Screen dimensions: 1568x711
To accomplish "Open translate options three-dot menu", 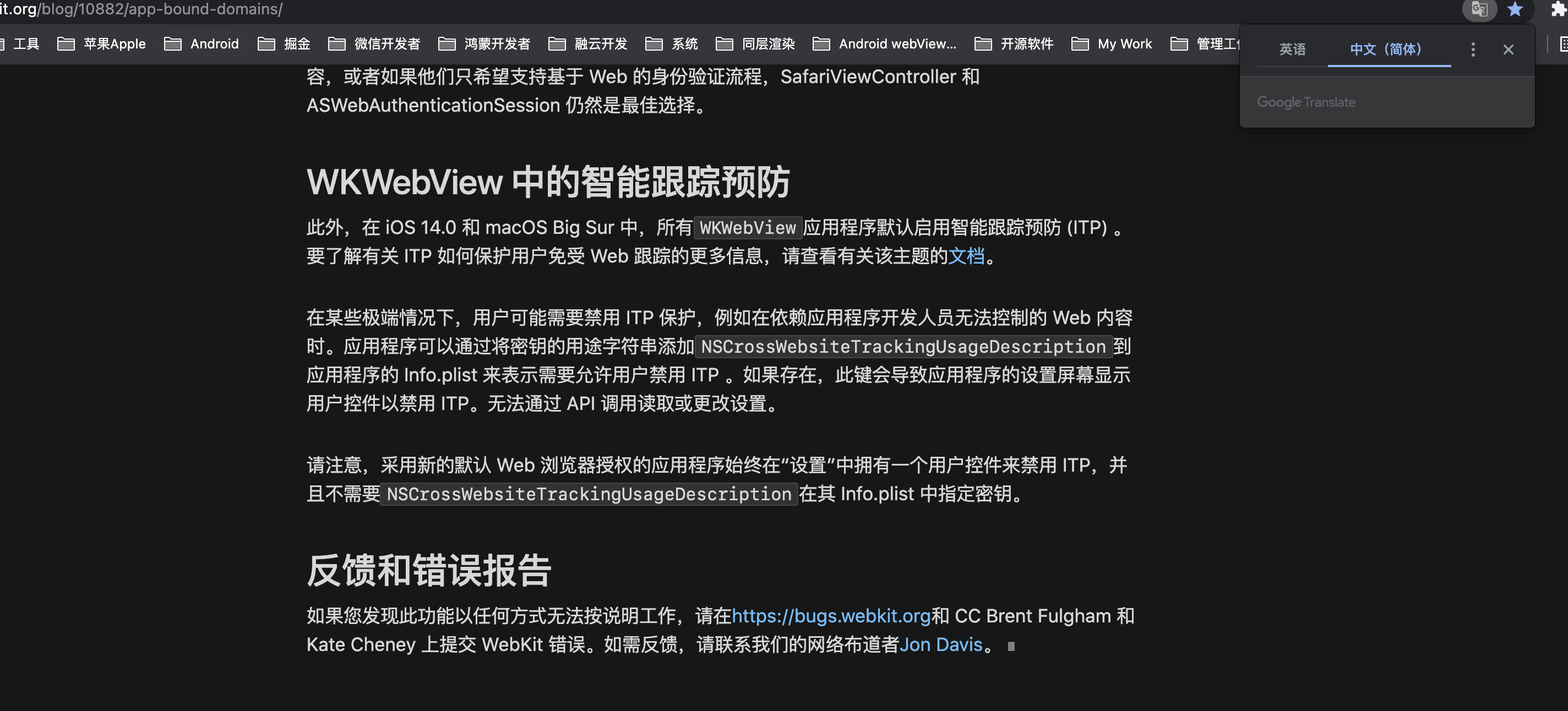I will 1472,50.
